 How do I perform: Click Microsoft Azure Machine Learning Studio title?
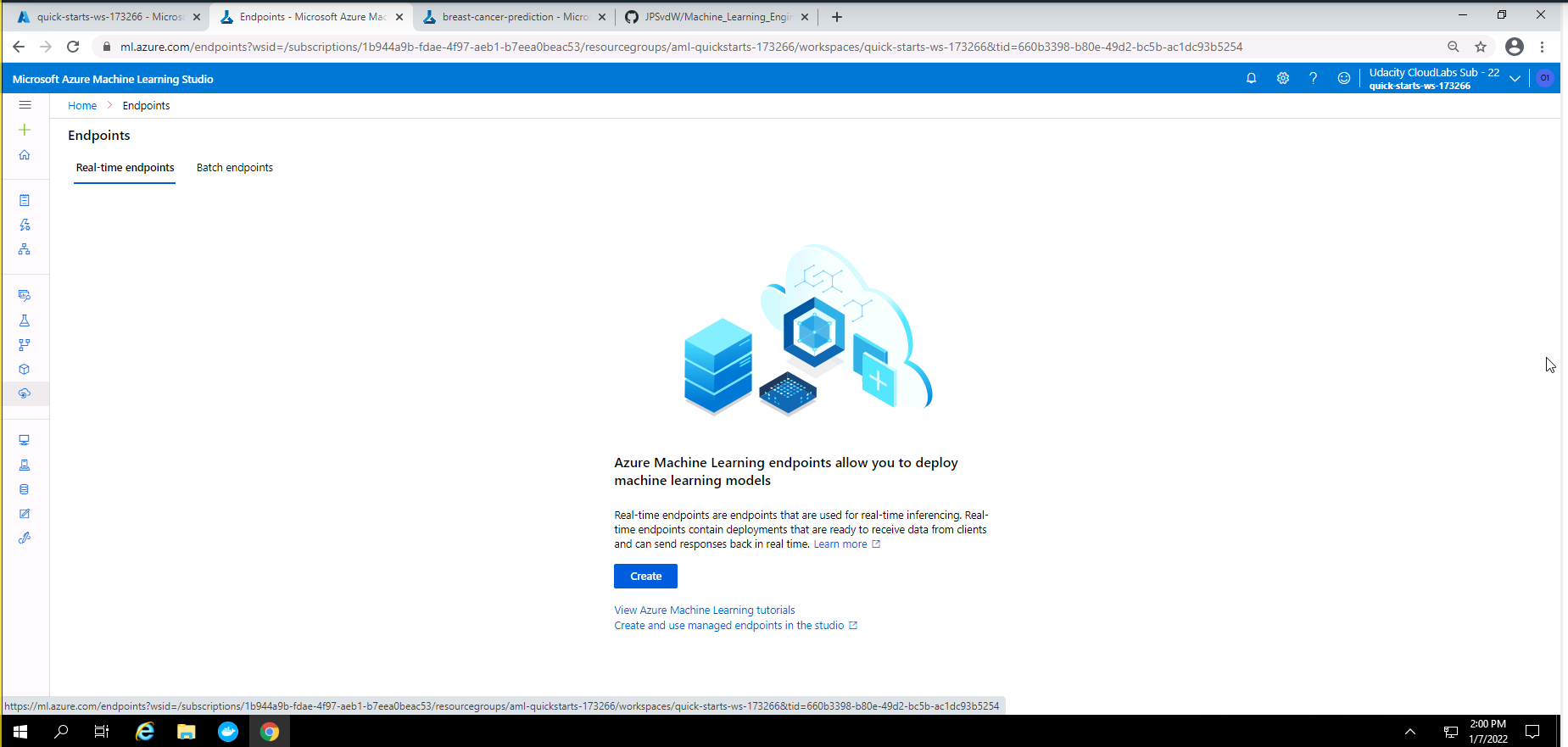tap(113, 79)
